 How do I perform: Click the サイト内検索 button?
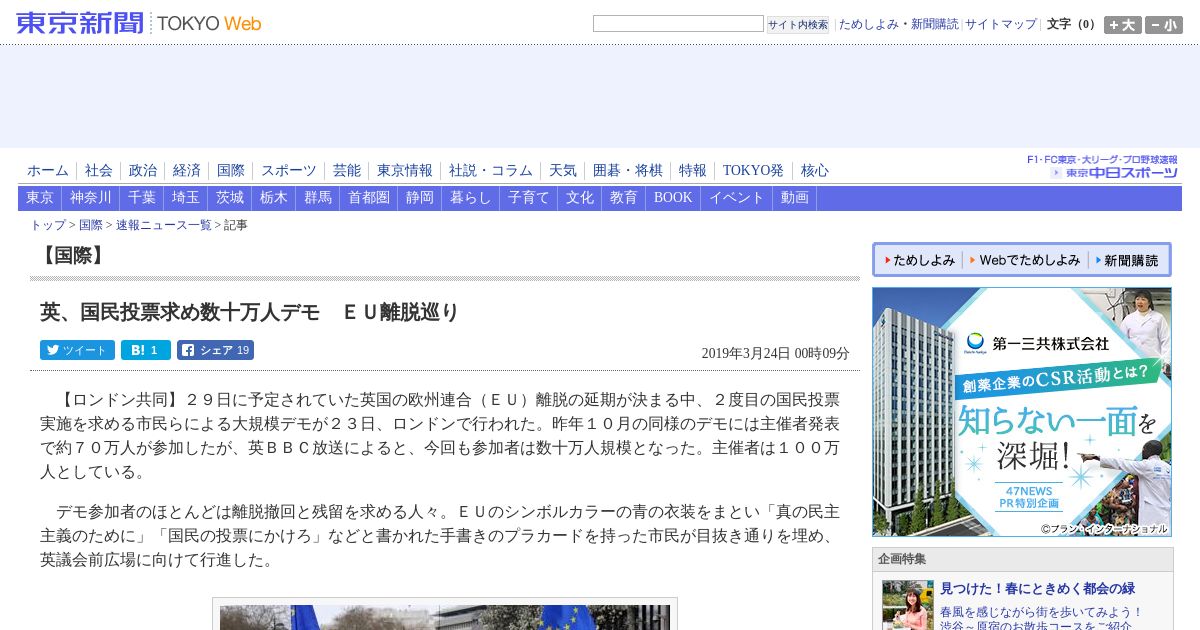(x=798, y=25)
